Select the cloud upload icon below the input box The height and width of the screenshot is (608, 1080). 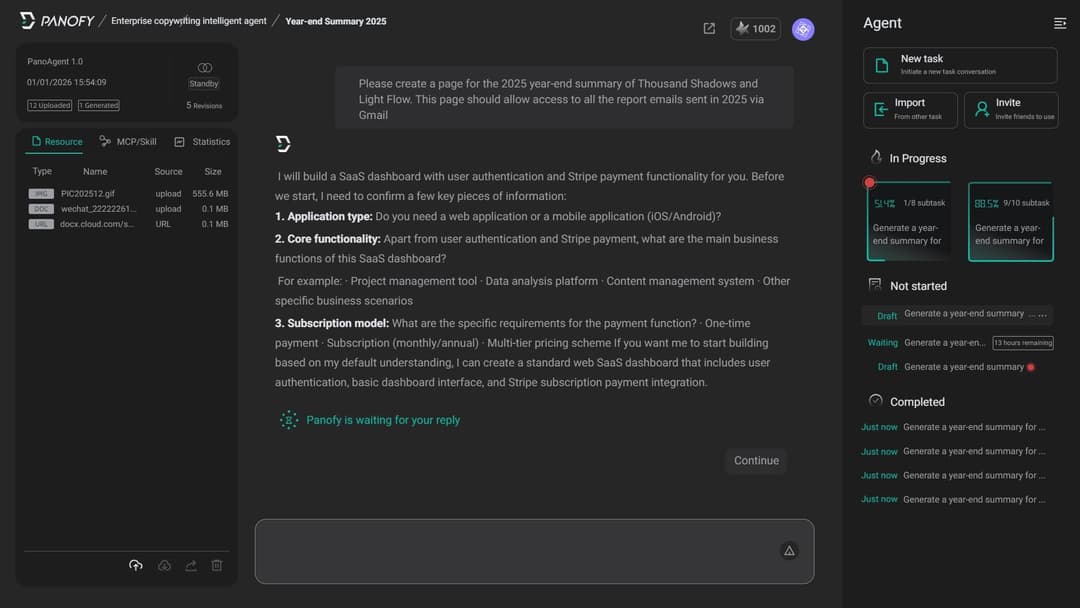(136, 565)
